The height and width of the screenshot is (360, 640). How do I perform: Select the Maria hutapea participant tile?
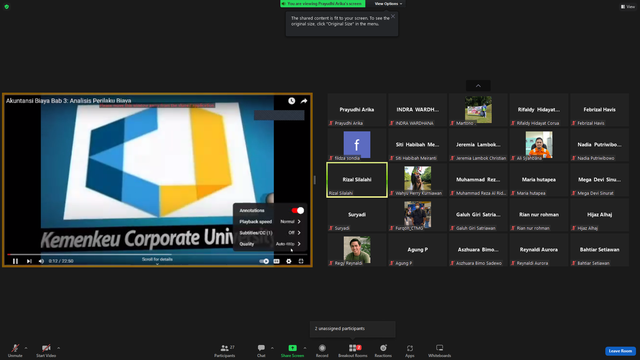(x=539, y=180)
